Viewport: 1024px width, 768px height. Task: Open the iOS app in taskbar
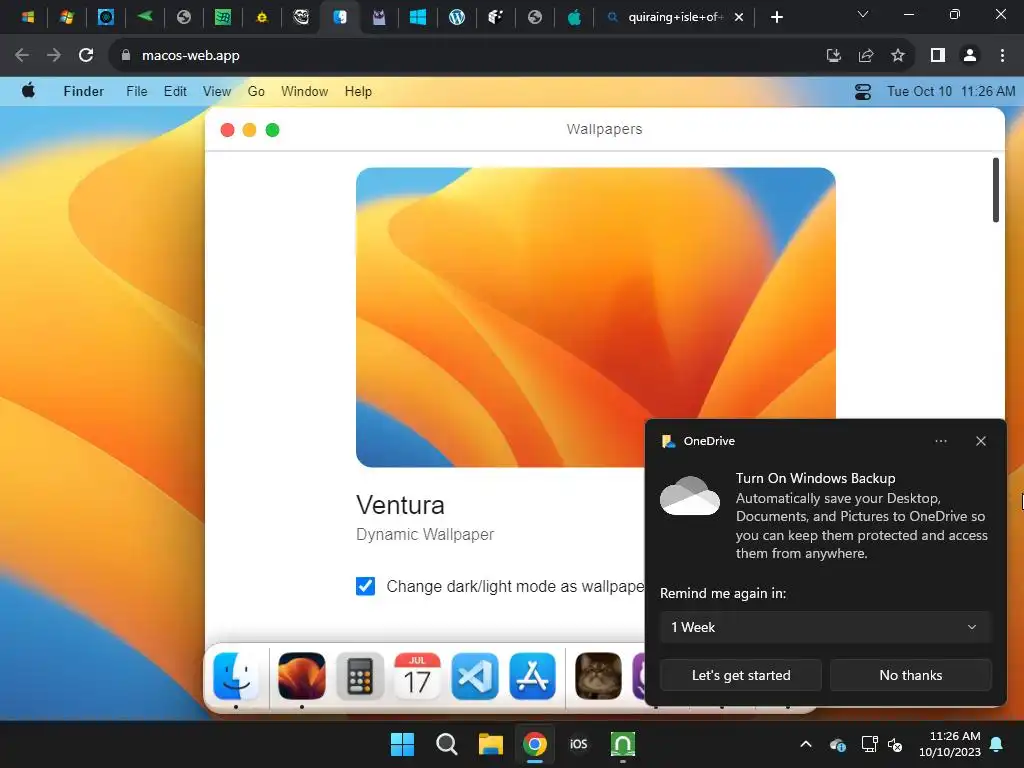(579, 744)
